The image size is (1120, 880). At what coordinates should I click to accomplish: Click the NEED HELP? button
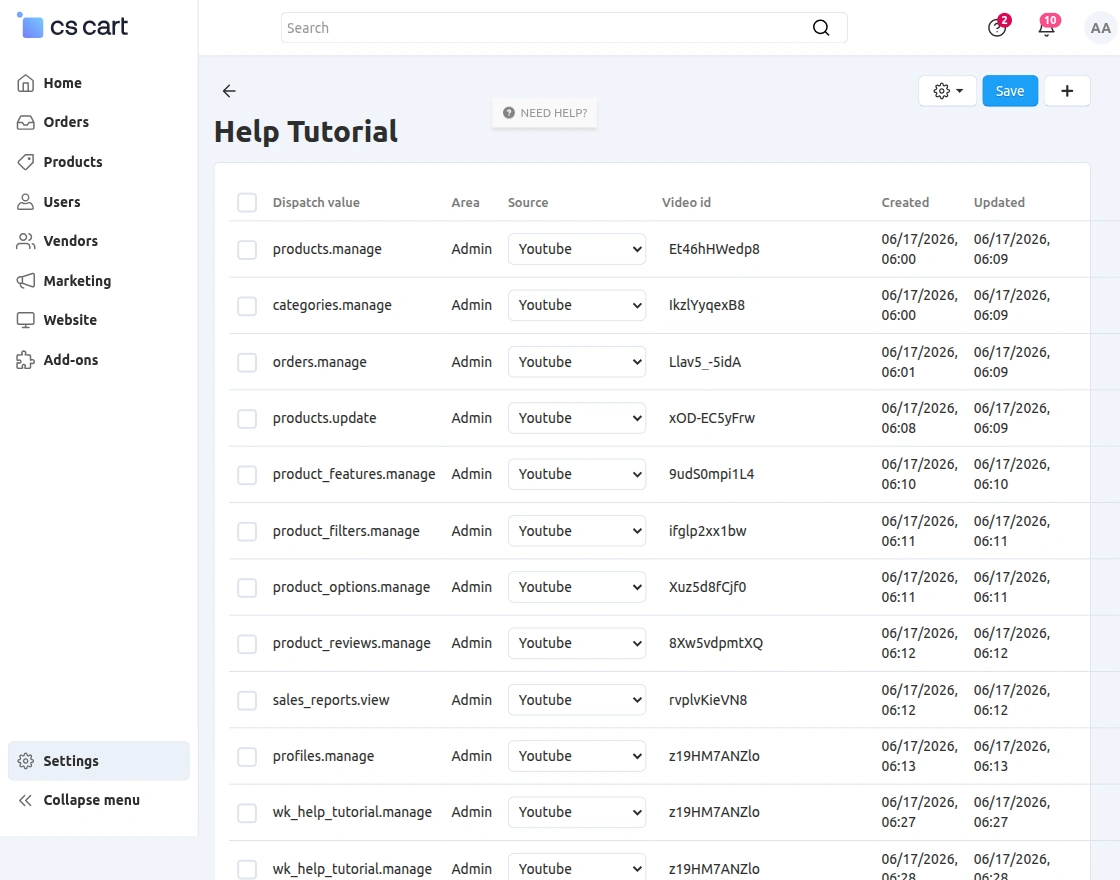pyautogui.click(x=544, y=113)
